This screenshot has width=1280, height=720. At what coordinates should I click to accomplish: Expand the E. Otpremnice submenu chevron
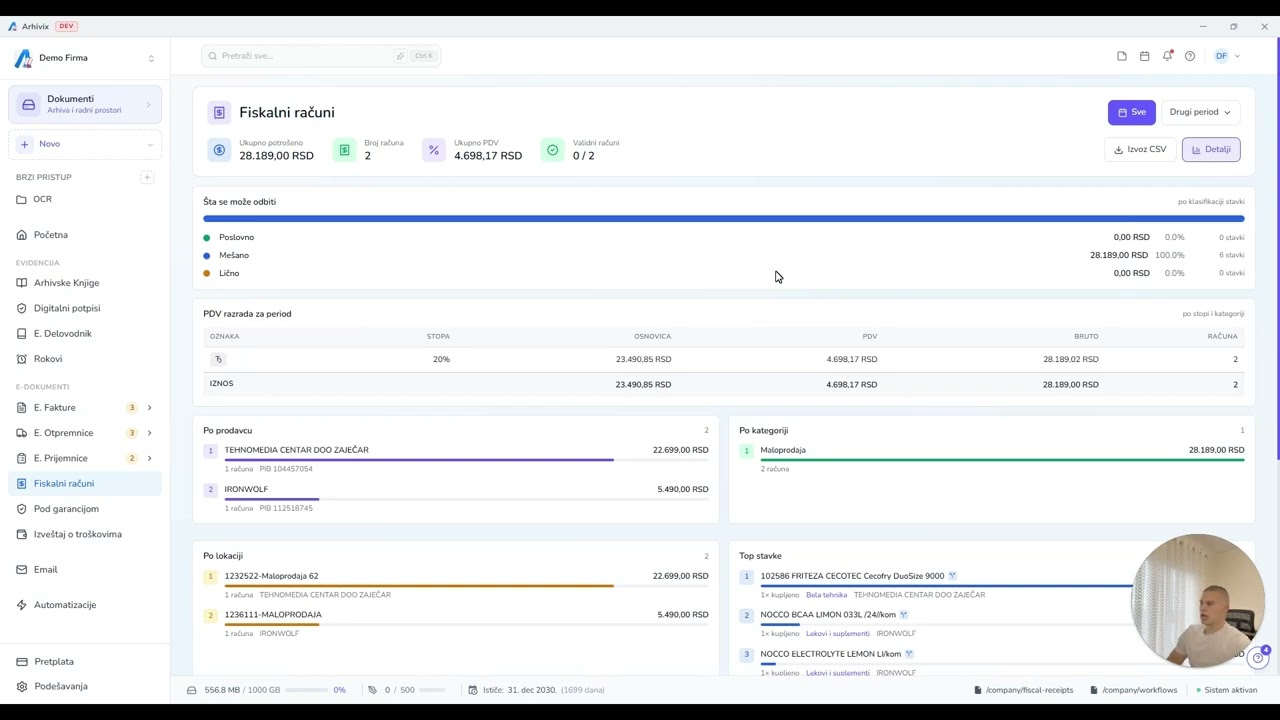tap(150, 433)
